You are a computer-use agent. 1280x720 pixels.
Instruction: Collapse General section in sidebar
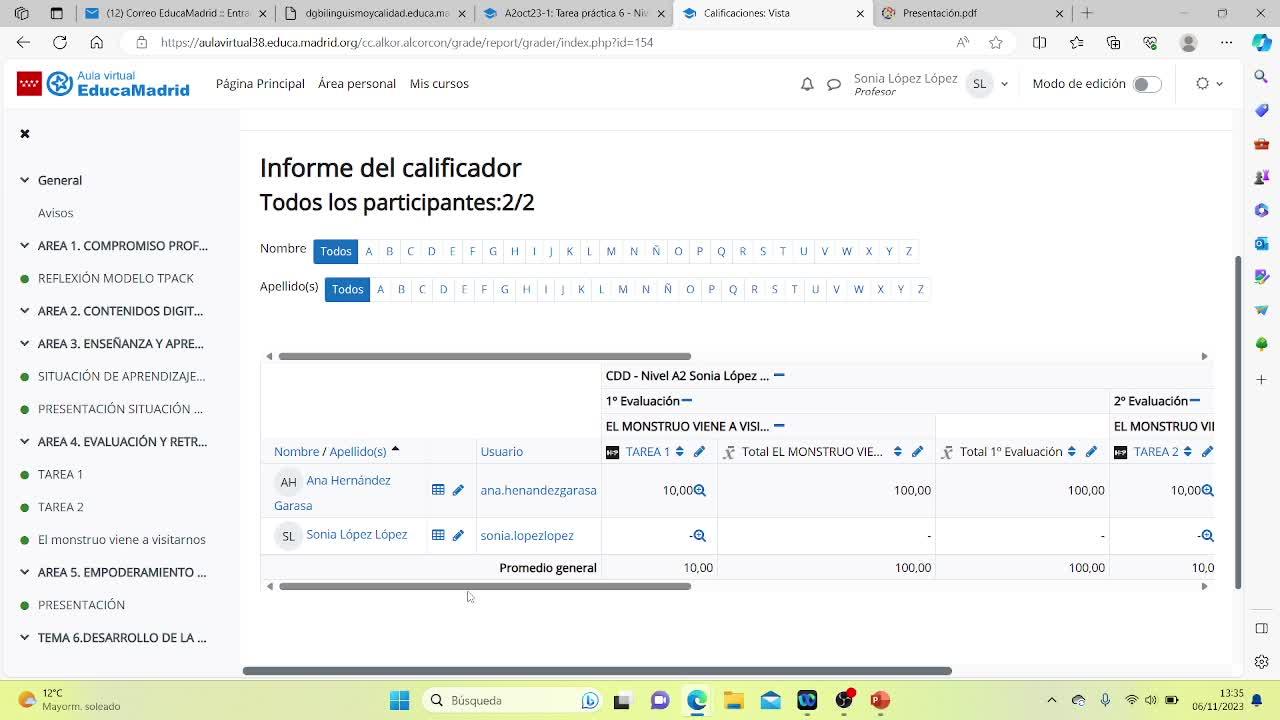pos(25,180)
